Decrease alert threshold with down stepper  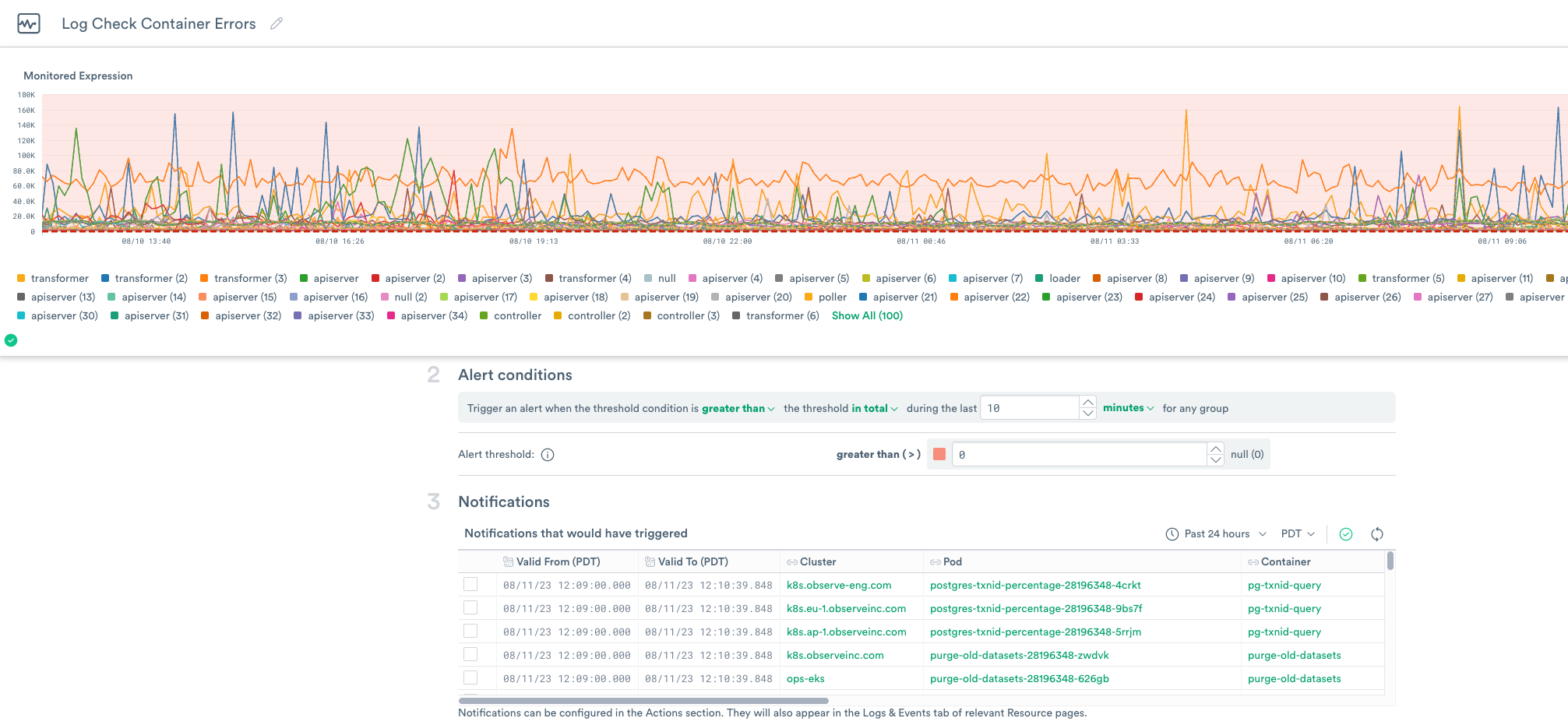[x=1216, y=460]
